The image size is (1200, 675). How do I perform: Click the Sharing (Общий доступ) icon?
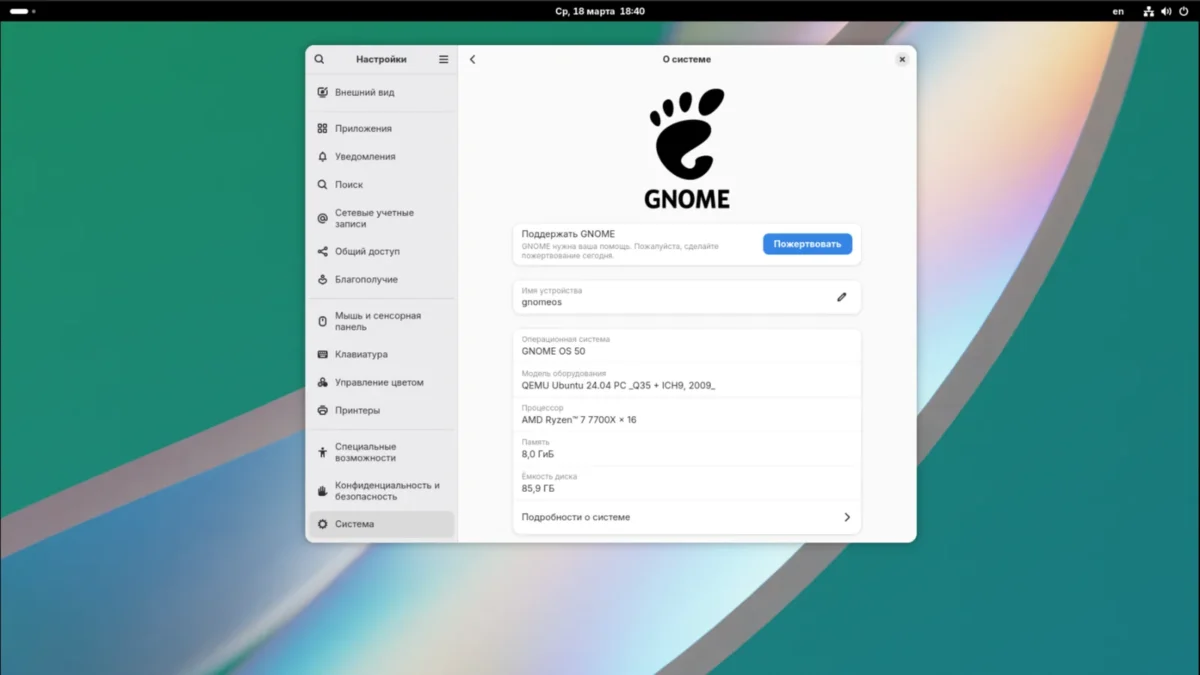pyautogui.click(x=322, y=251)
